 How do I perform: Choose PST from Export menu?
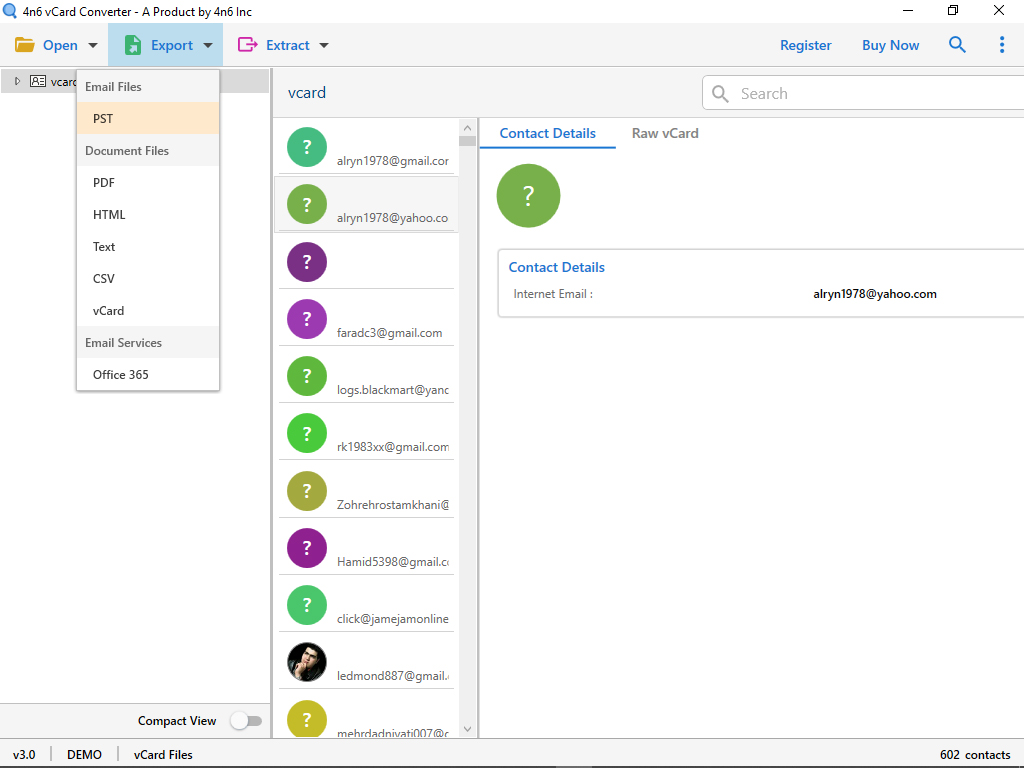[x=148, y=118]
